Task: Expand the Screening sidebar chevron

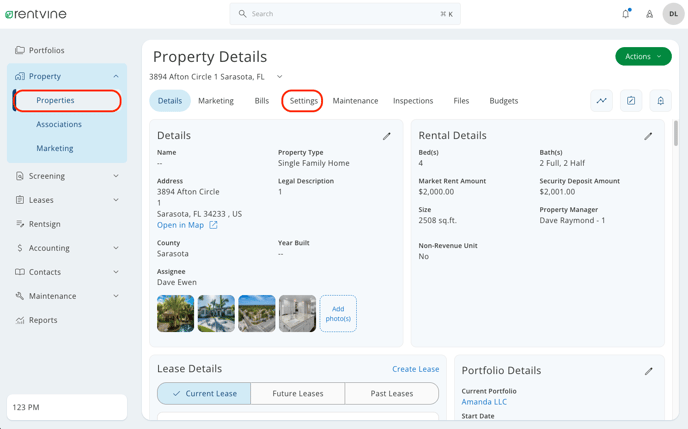Action: coord(116,176)
